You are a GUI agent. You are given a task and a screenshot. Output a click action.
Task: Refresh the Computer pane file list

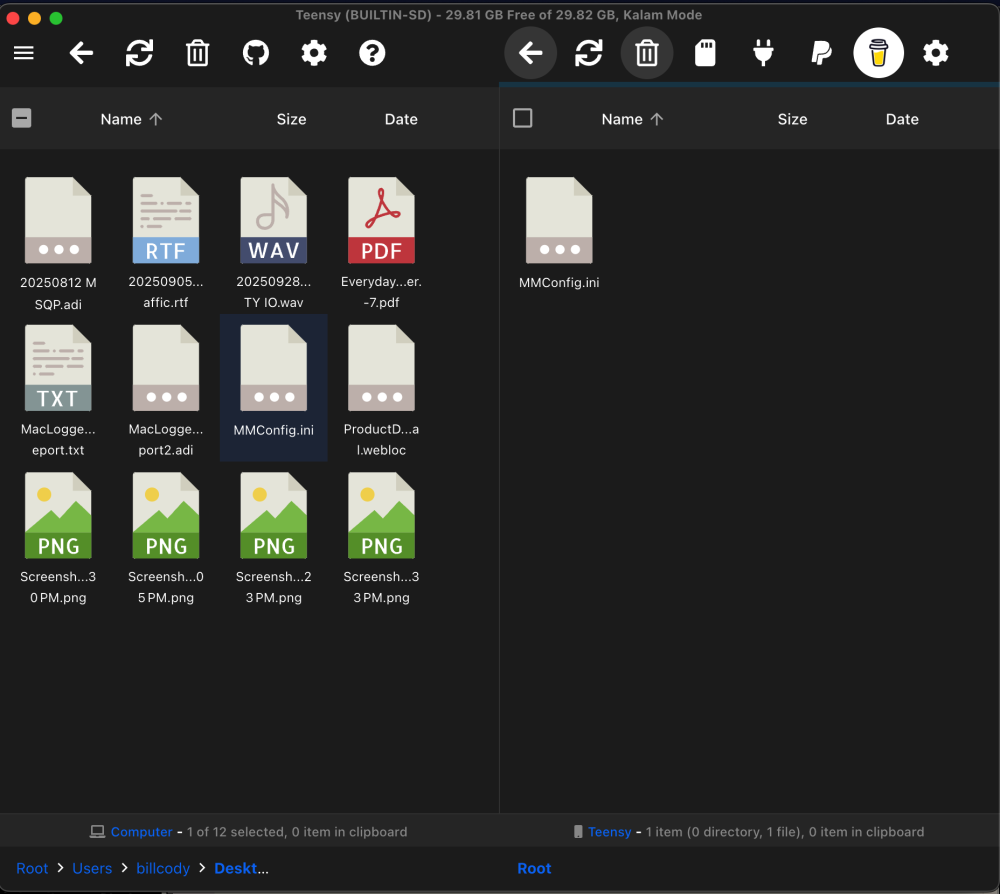[x=140, y=53]
